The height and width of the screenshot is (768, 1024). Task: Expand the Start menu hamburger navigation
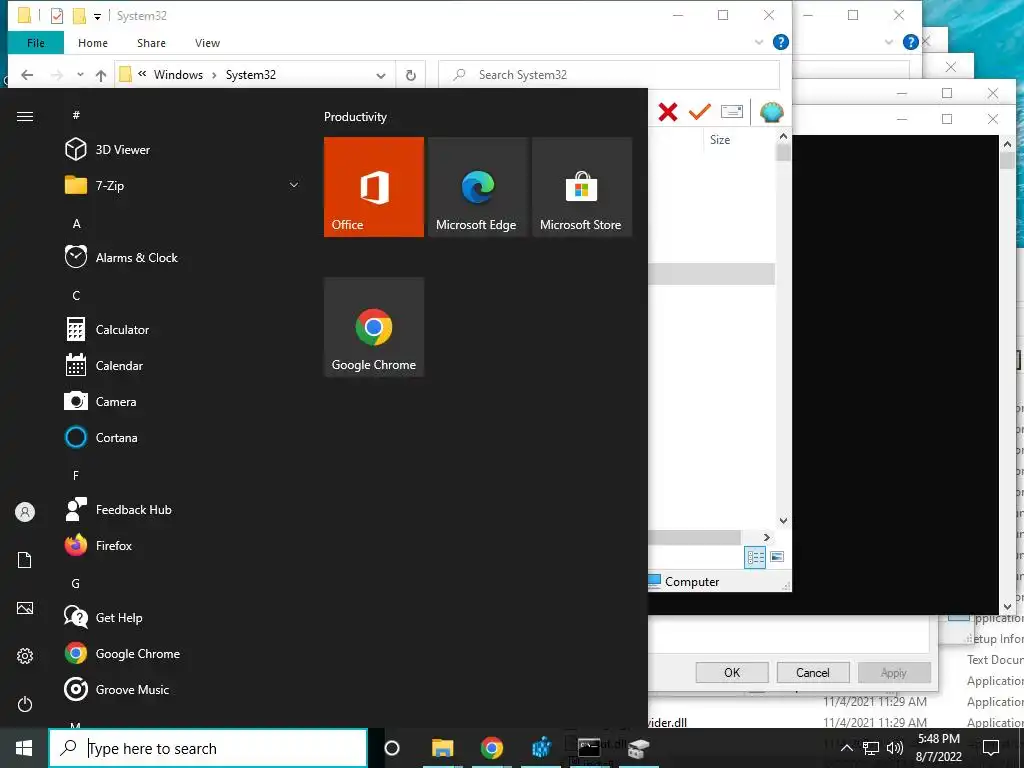click(25, 116)
